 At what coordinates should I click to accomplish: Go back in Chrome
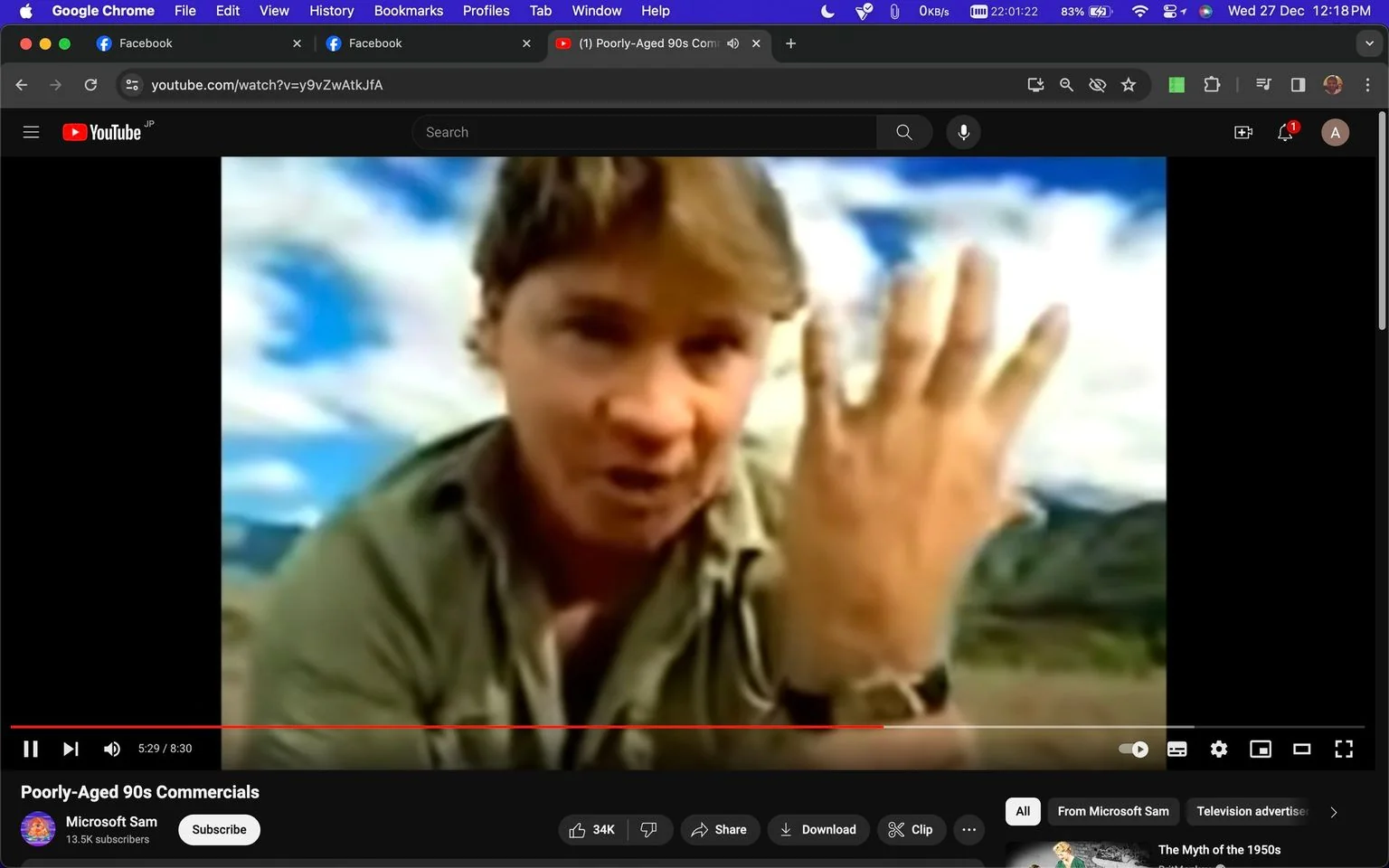point(22,84)
